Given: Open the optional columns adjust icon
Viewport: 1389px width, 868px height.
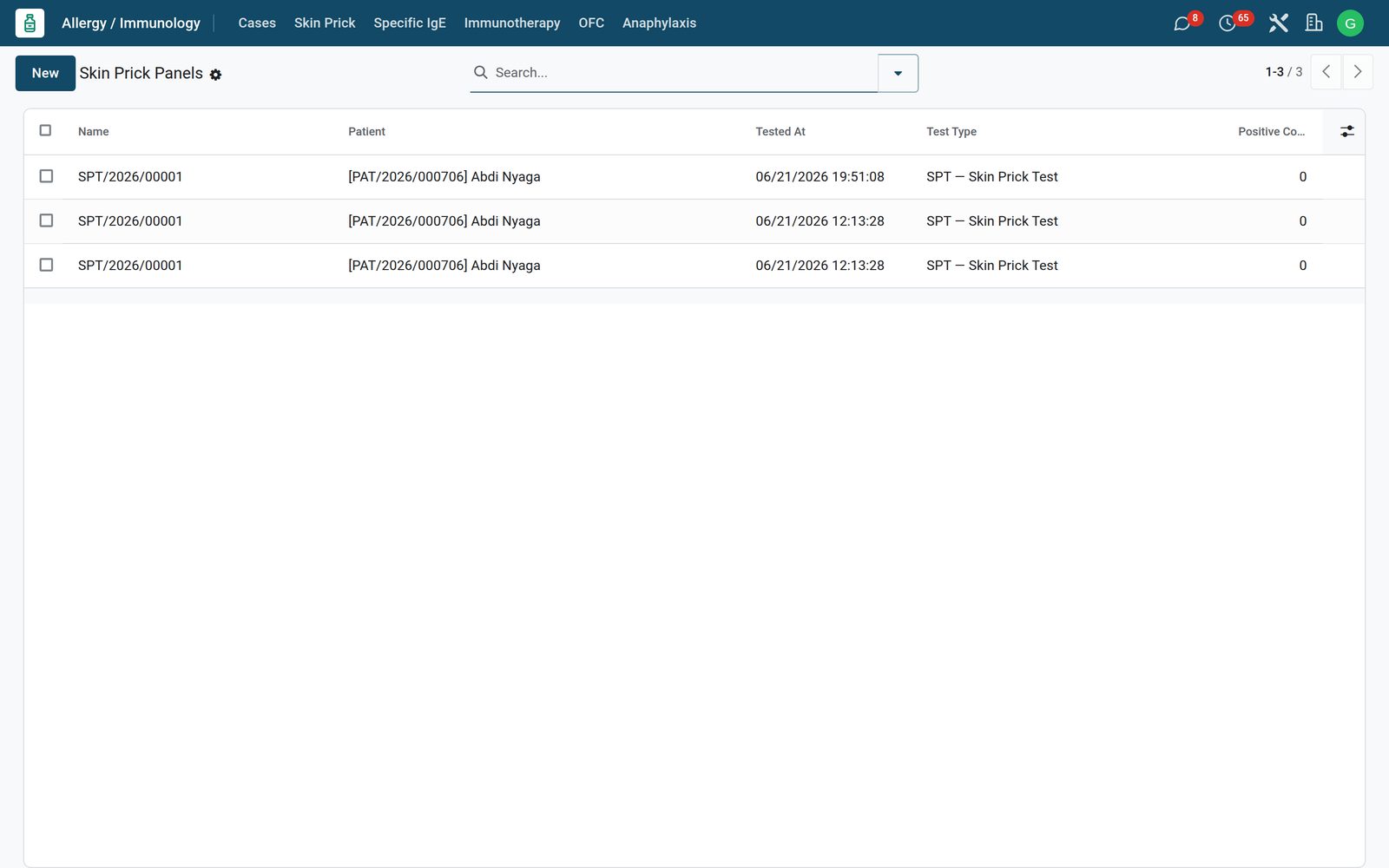Looking at the screenshot, I should coord(1346,131).
